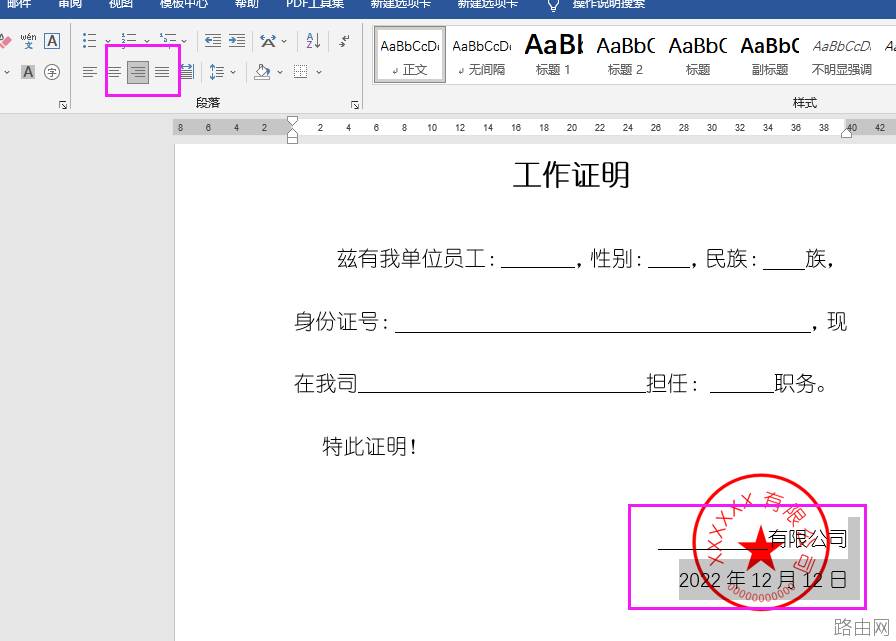Screen dimensions: 896x641
Task: Click the decrease indent icon
Action: 213,41
